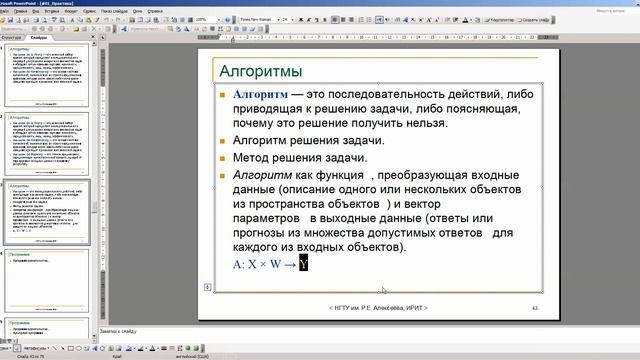The height and width of the screenshot is (360, 640).
Task: Open the Сервис menu
Action: [x=89, y=11]
